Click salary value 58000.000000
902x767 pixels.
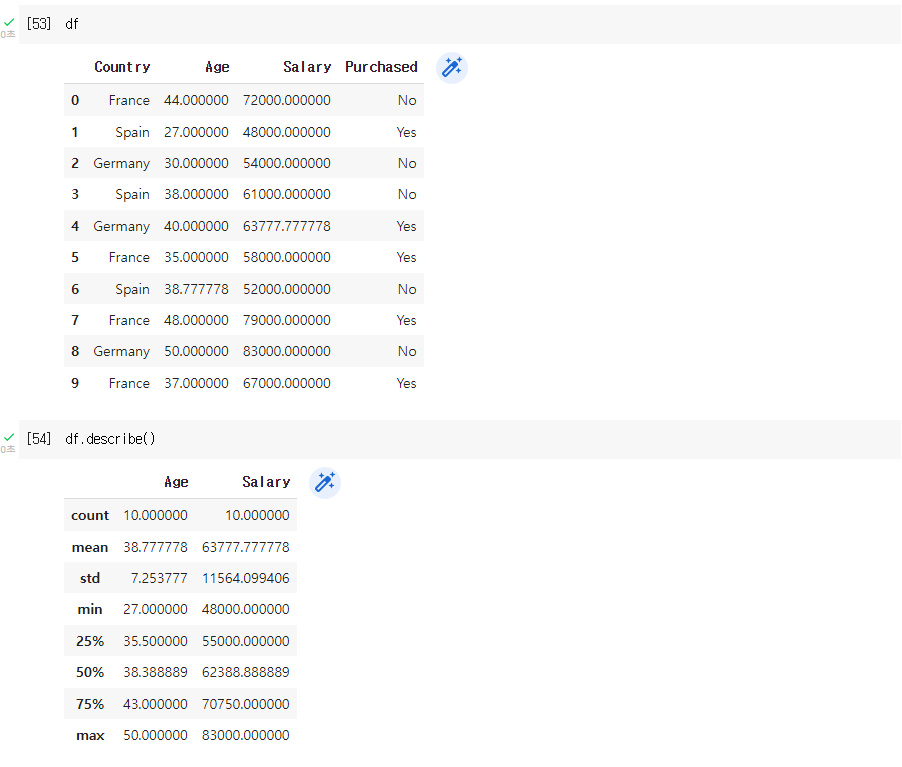286,258
